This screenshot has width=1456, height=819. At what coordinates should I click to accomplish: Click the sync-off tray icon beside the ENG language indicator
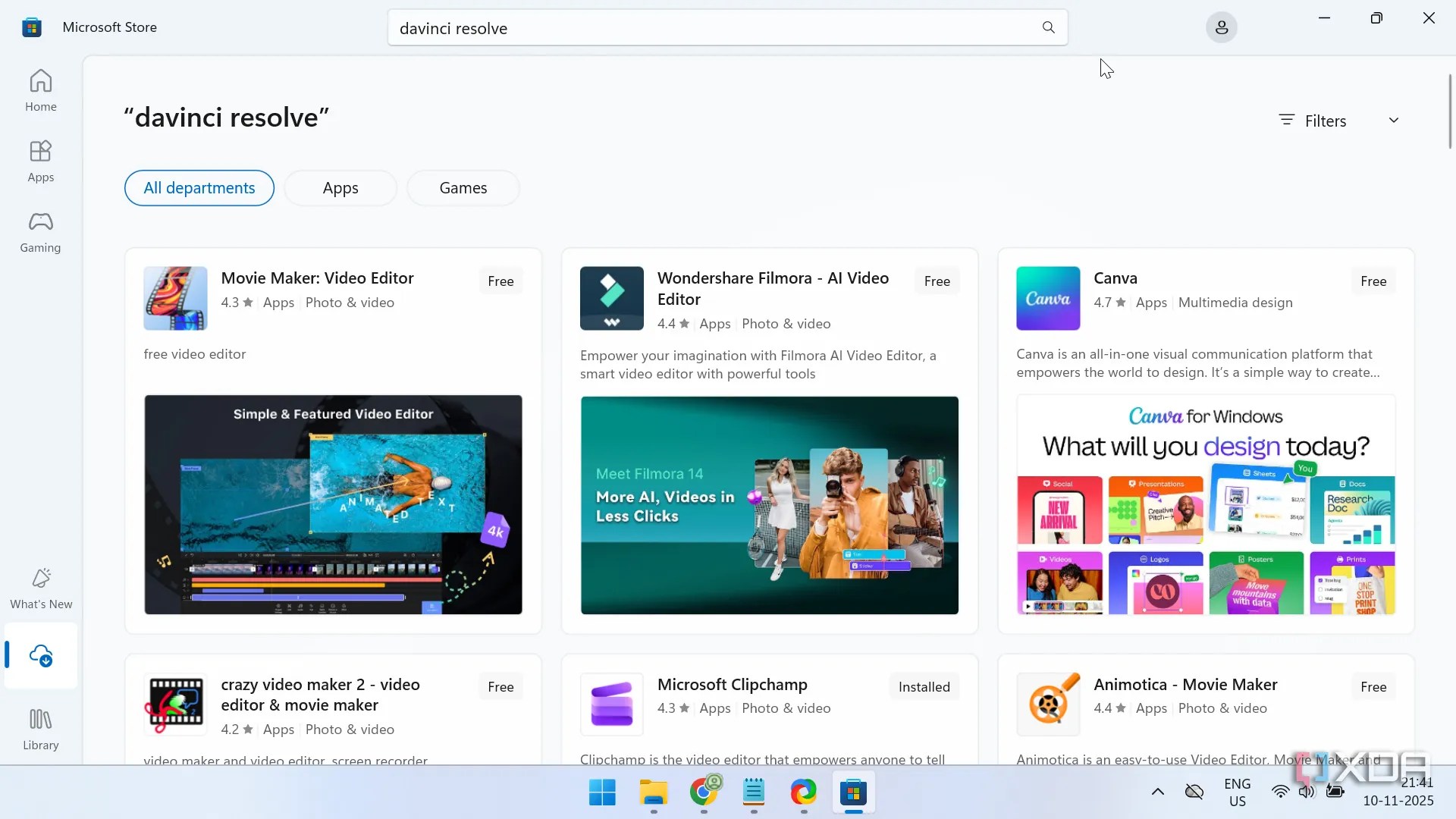(x=1194, y=792)
